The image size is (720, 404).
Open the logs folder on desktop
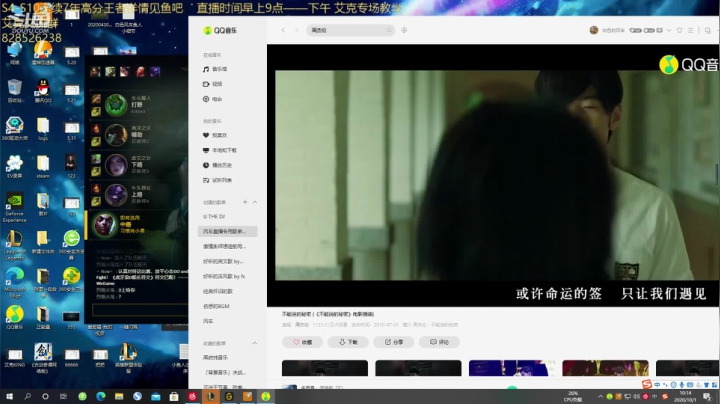(43, 129)
